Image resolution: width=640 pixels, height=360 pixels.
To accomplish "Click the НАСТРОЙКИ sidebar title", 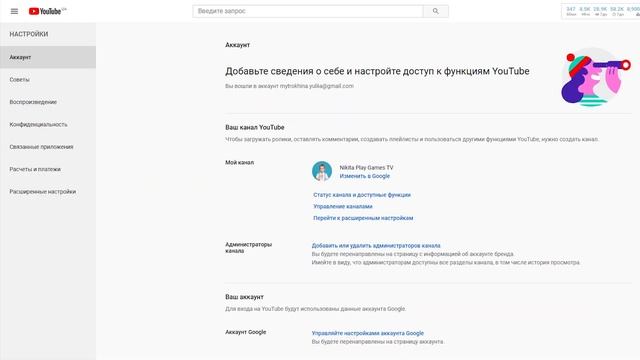I will 29,34.
